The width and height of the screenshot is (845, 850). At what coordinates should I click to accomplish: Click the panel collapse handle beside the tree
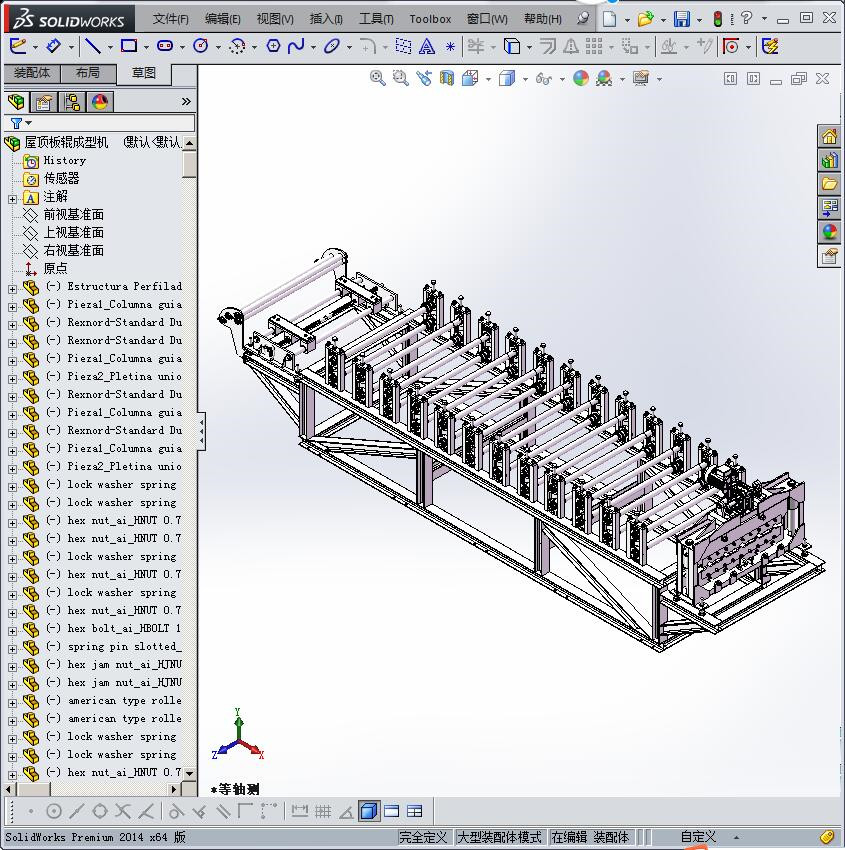click(x=201, y=431)
